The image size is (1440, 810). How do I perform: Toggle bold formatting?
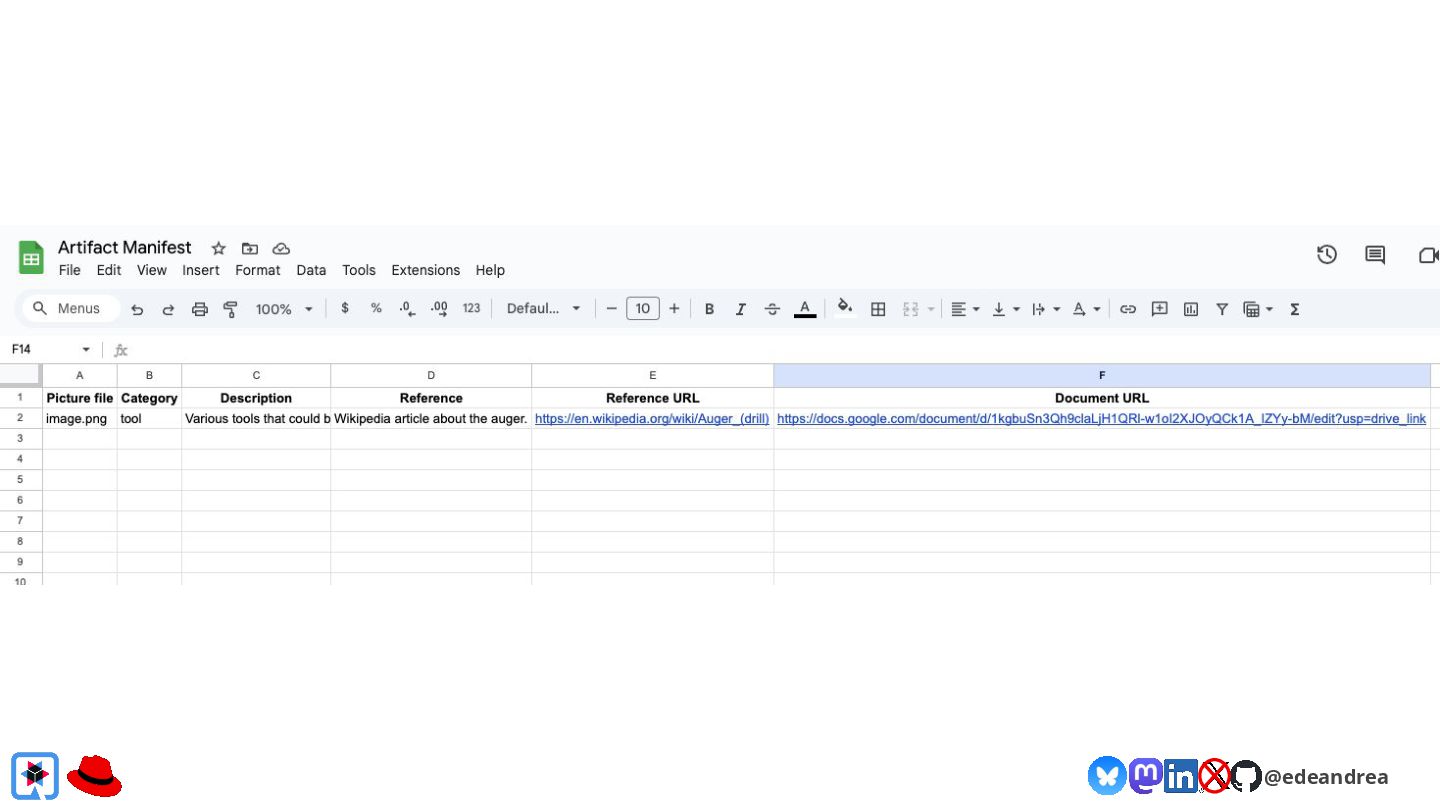pyautogui.click(x=709, y=309)
